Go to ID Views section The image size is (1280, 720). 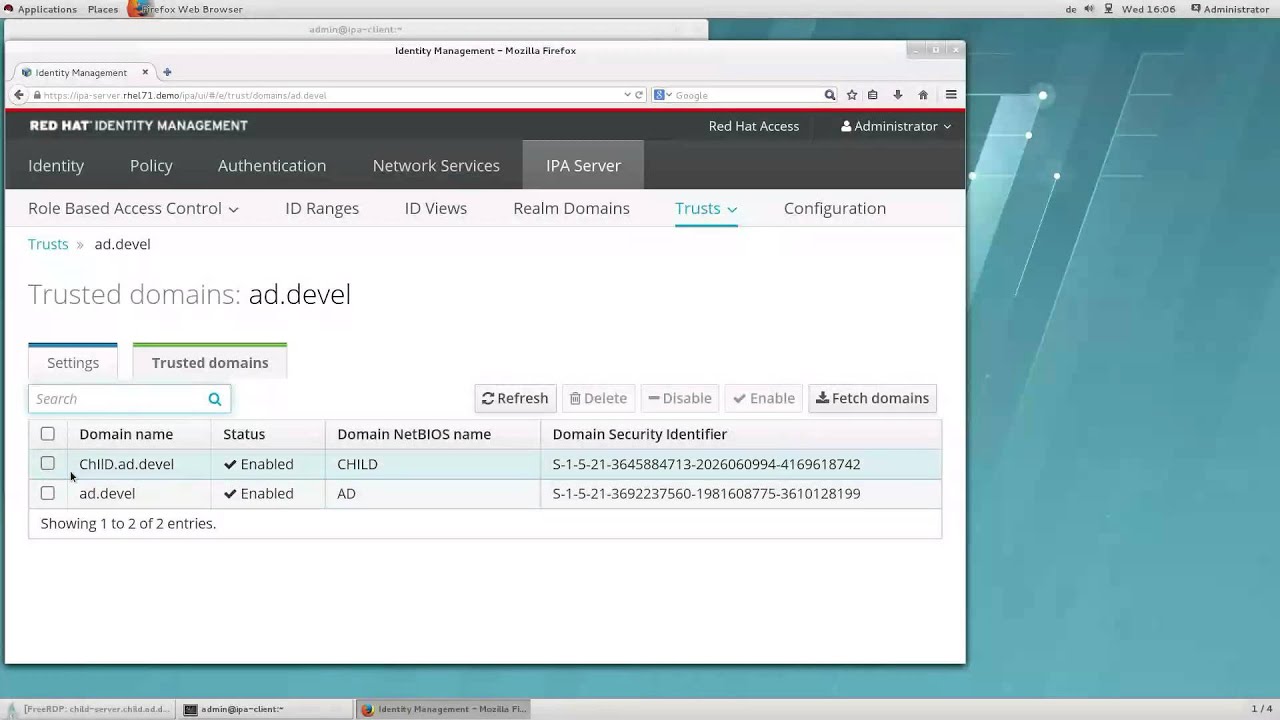pyautogui.click(x=436, y=208)
